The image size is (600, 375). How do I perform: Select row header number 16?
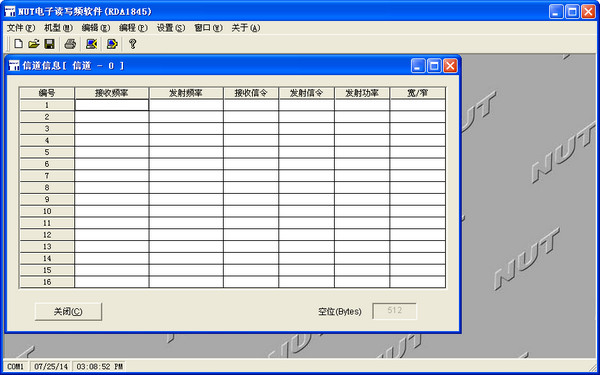click(x=47, y=282)
